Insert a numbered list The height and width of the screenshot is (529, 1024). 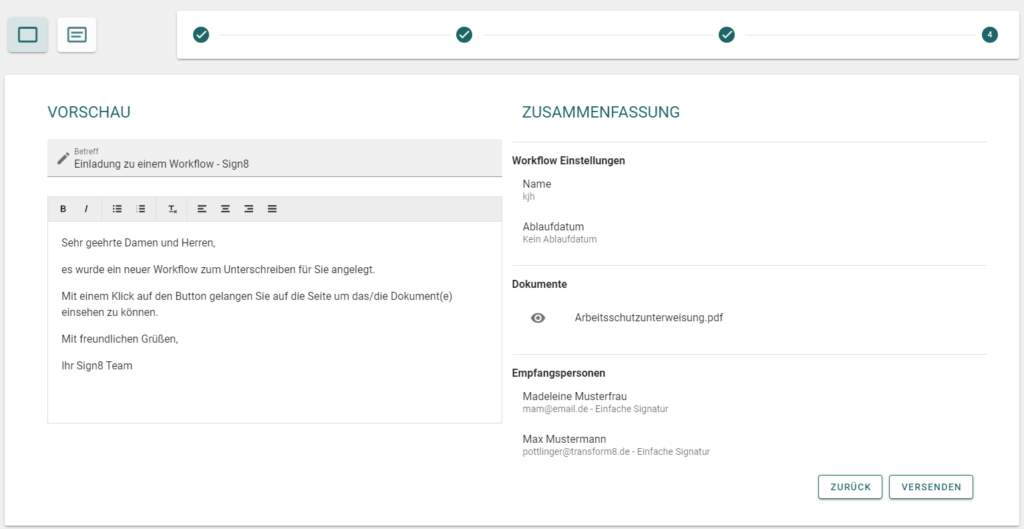(x=140, y=209)
